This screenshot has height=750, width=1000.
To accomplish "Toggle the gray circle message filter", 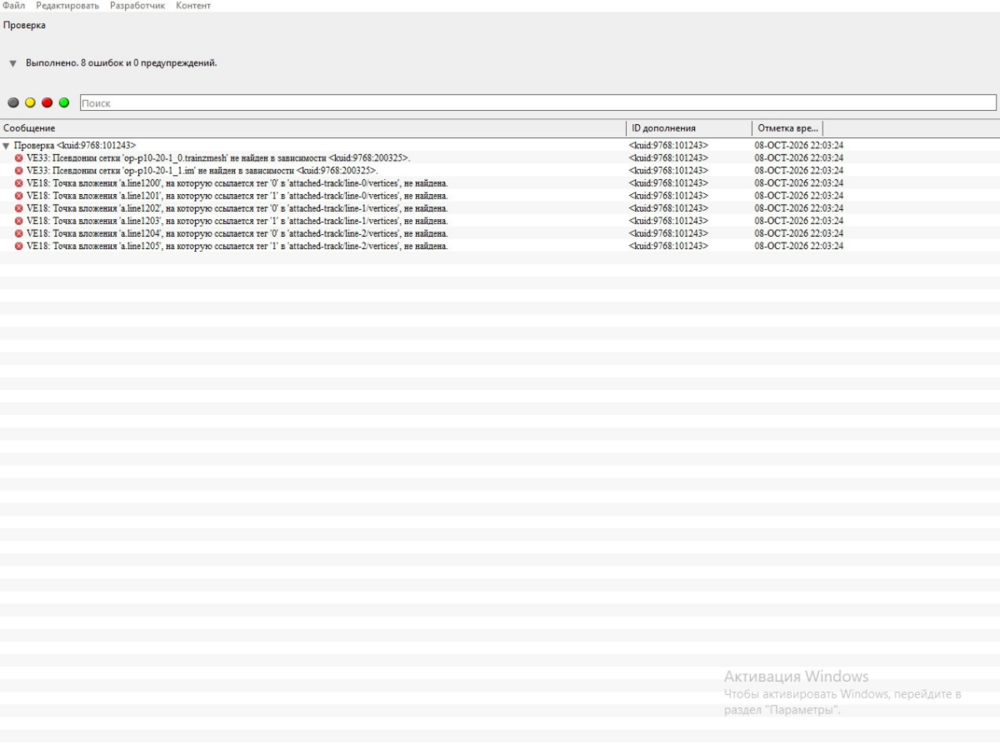I will [13, 103].
